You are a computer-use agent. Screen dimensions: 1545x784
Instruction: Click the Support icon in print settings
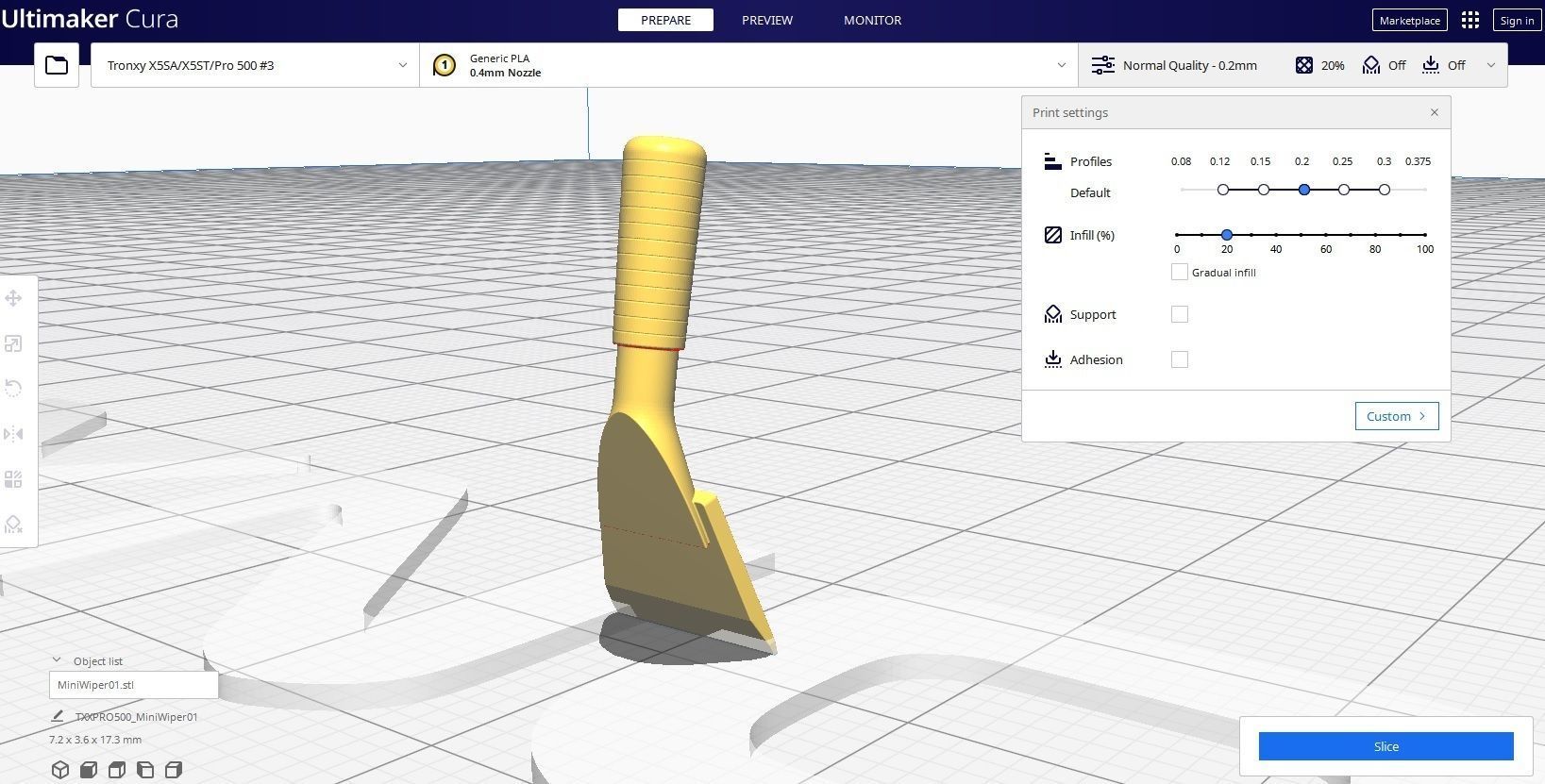[1053, 314]
